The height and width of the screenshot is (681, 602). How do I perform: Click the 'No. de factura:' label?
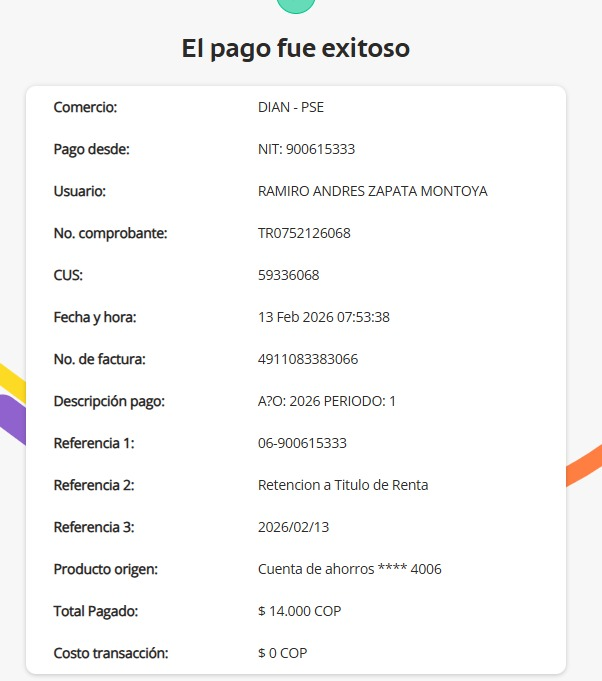pyautogui.click(x=99, y=359)
